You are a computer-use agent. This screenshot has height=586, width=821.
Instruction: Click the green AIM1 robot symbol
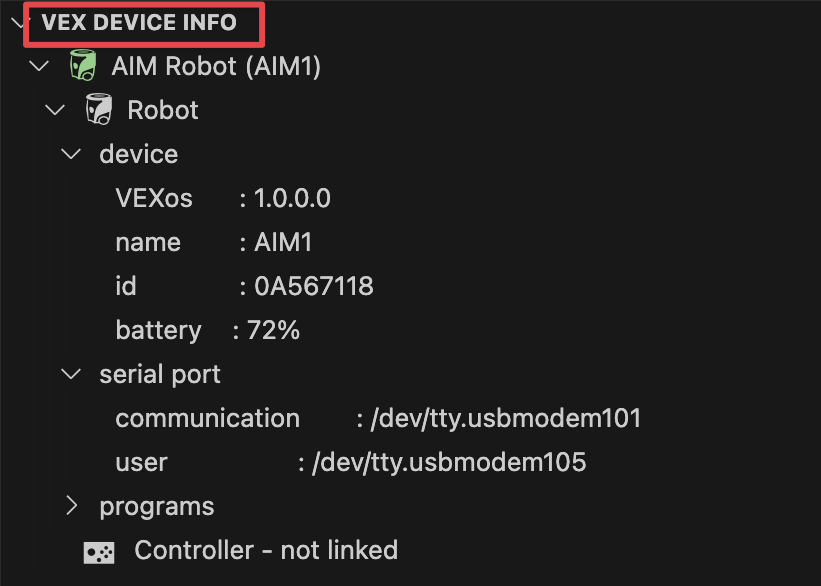point(82,64)
